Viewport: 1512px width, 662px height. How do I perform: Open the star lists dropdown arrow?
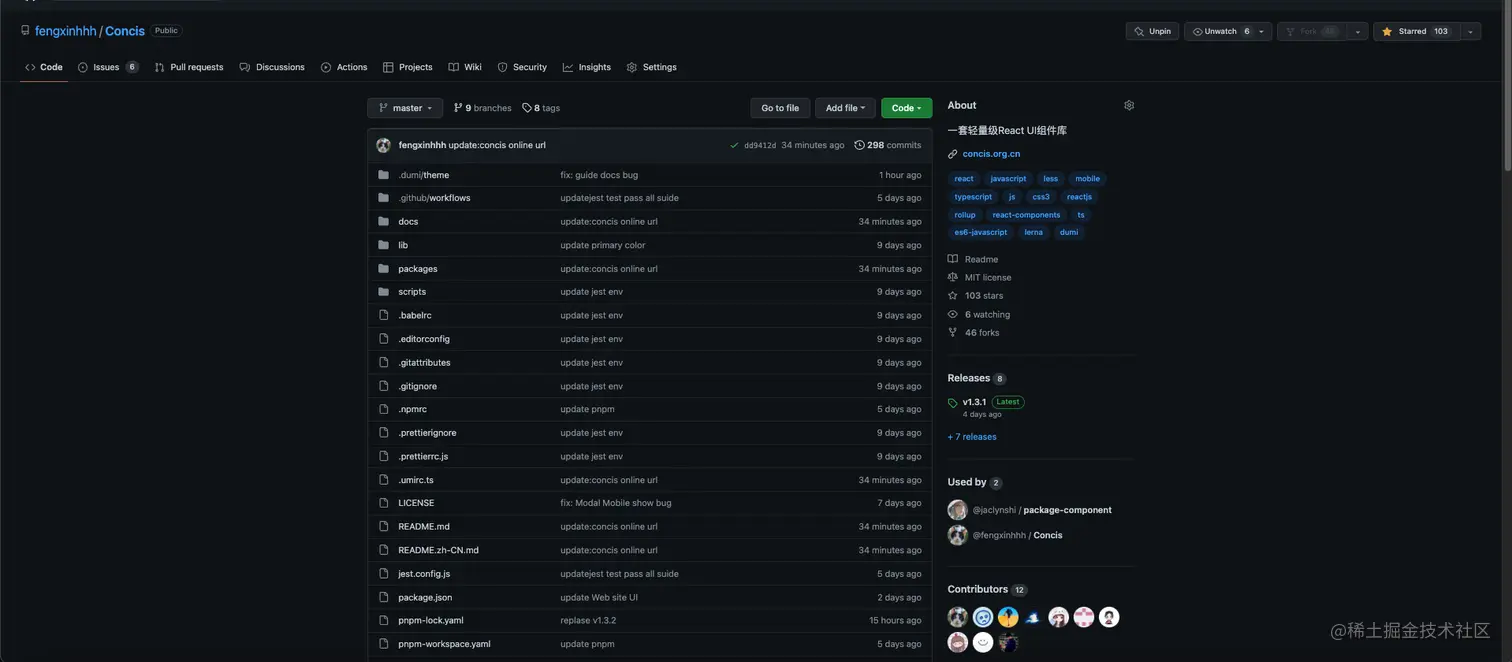point(1470,31)
